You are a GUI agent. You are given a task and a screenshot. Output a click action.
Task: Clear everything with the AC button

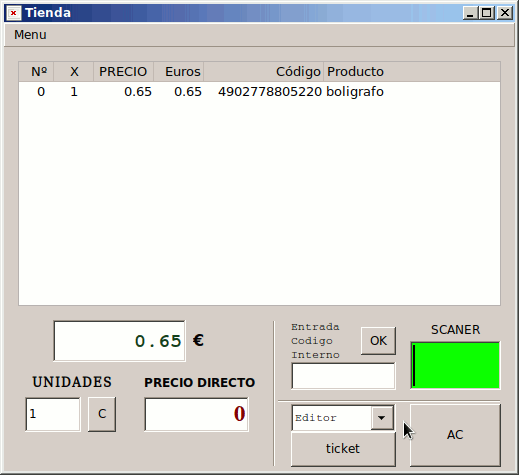[x=455, y=435]
